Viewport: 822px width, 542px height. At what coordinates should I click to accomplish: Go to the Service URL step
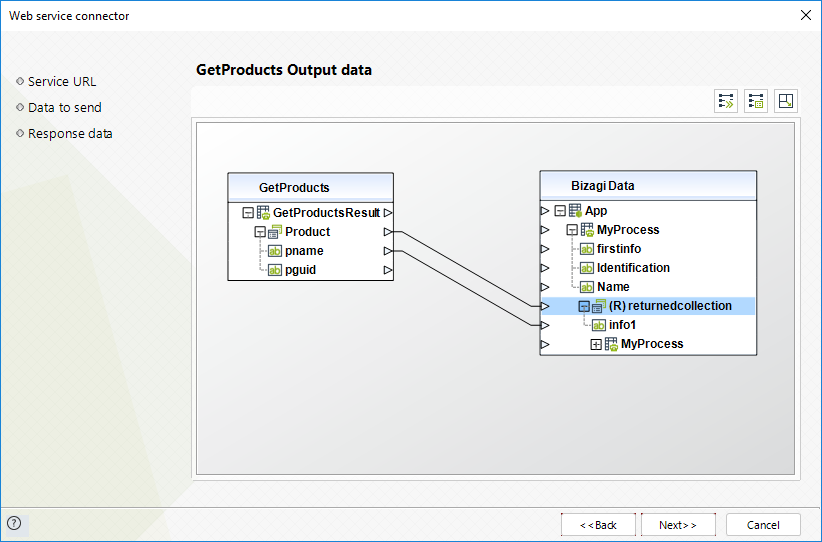pos(62,82)
